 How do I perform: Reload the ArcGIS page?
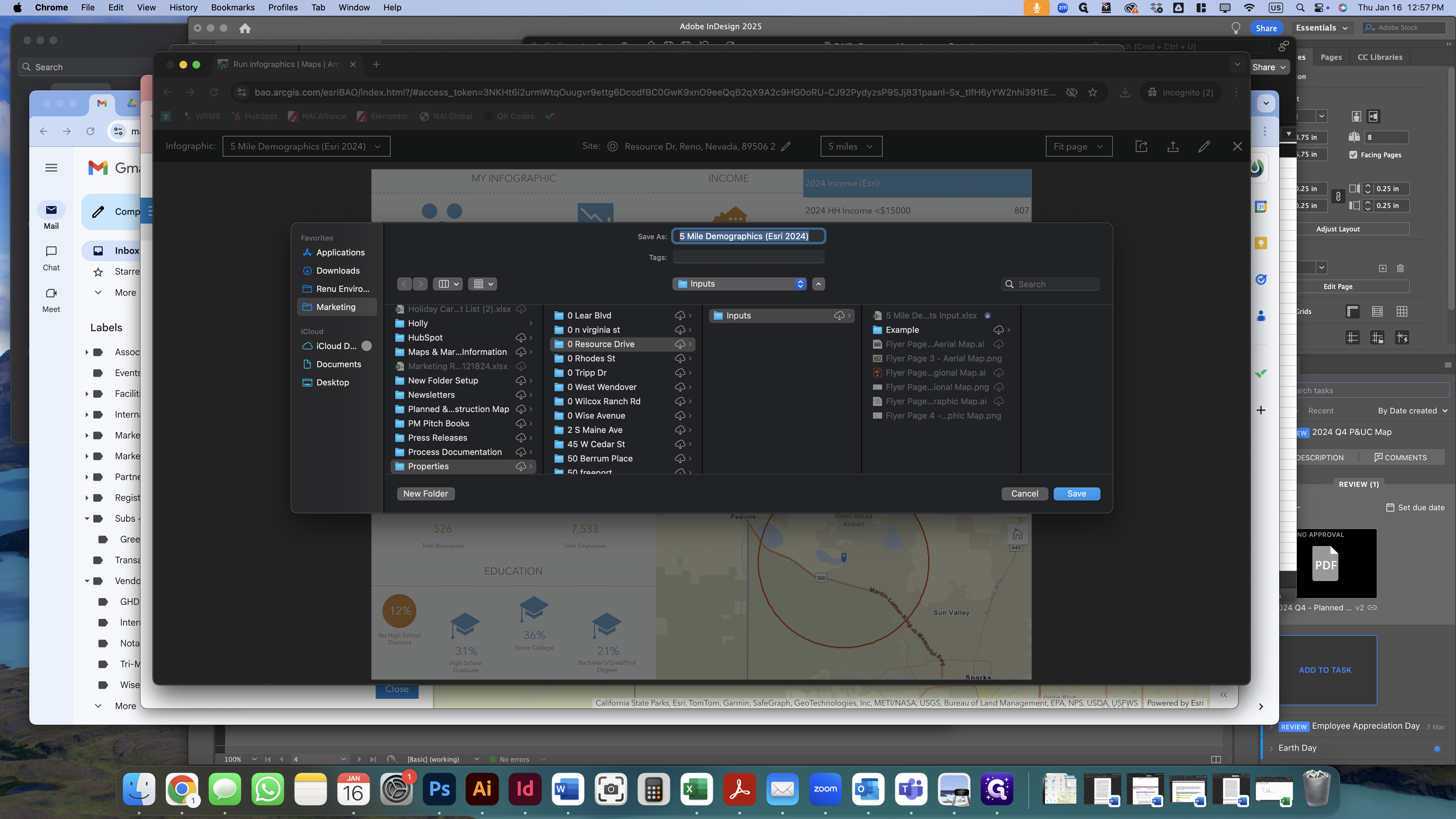point(214,92)
